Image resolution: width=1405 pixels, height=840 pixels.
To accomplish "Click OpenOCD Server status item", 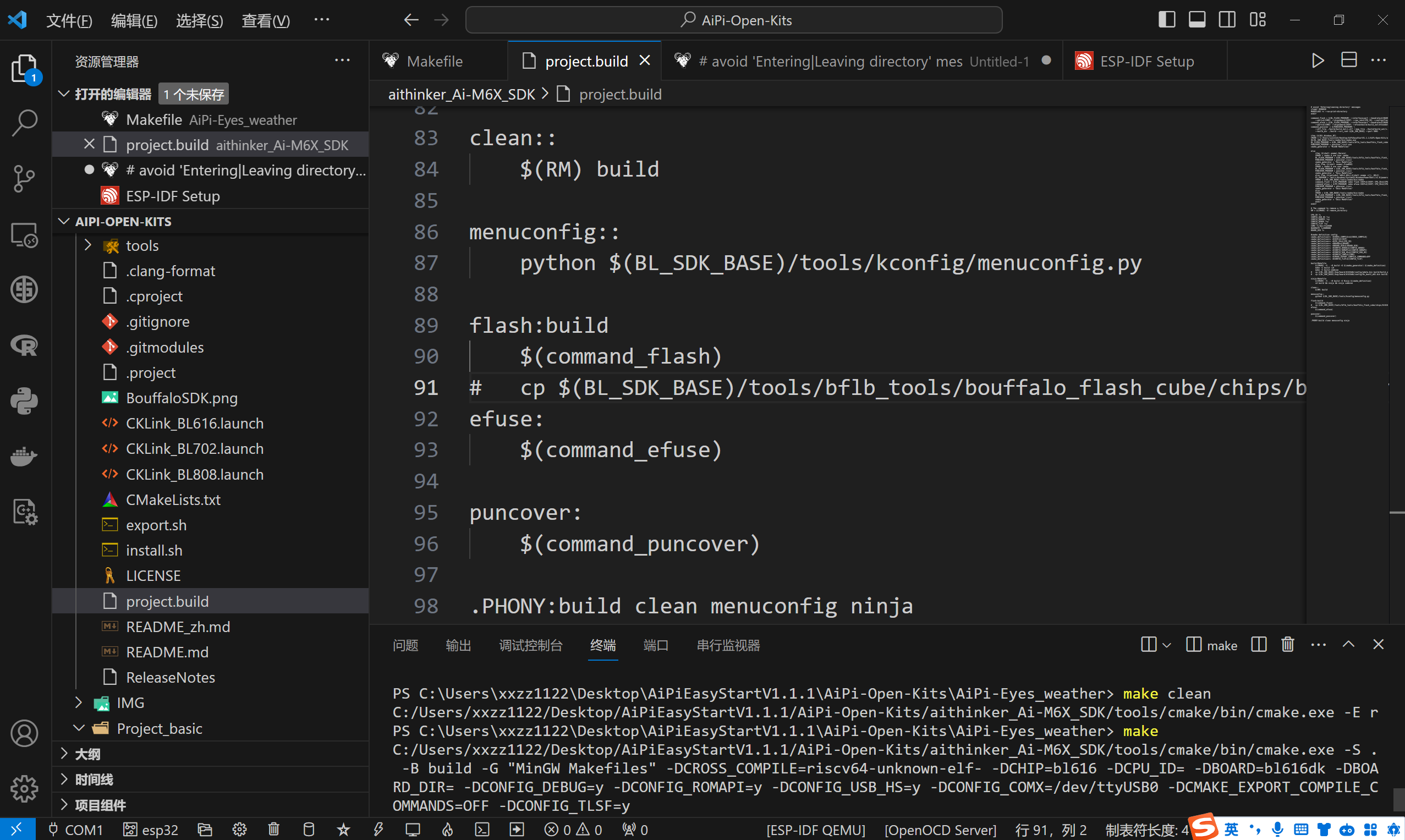I will (x=940, y=830).
